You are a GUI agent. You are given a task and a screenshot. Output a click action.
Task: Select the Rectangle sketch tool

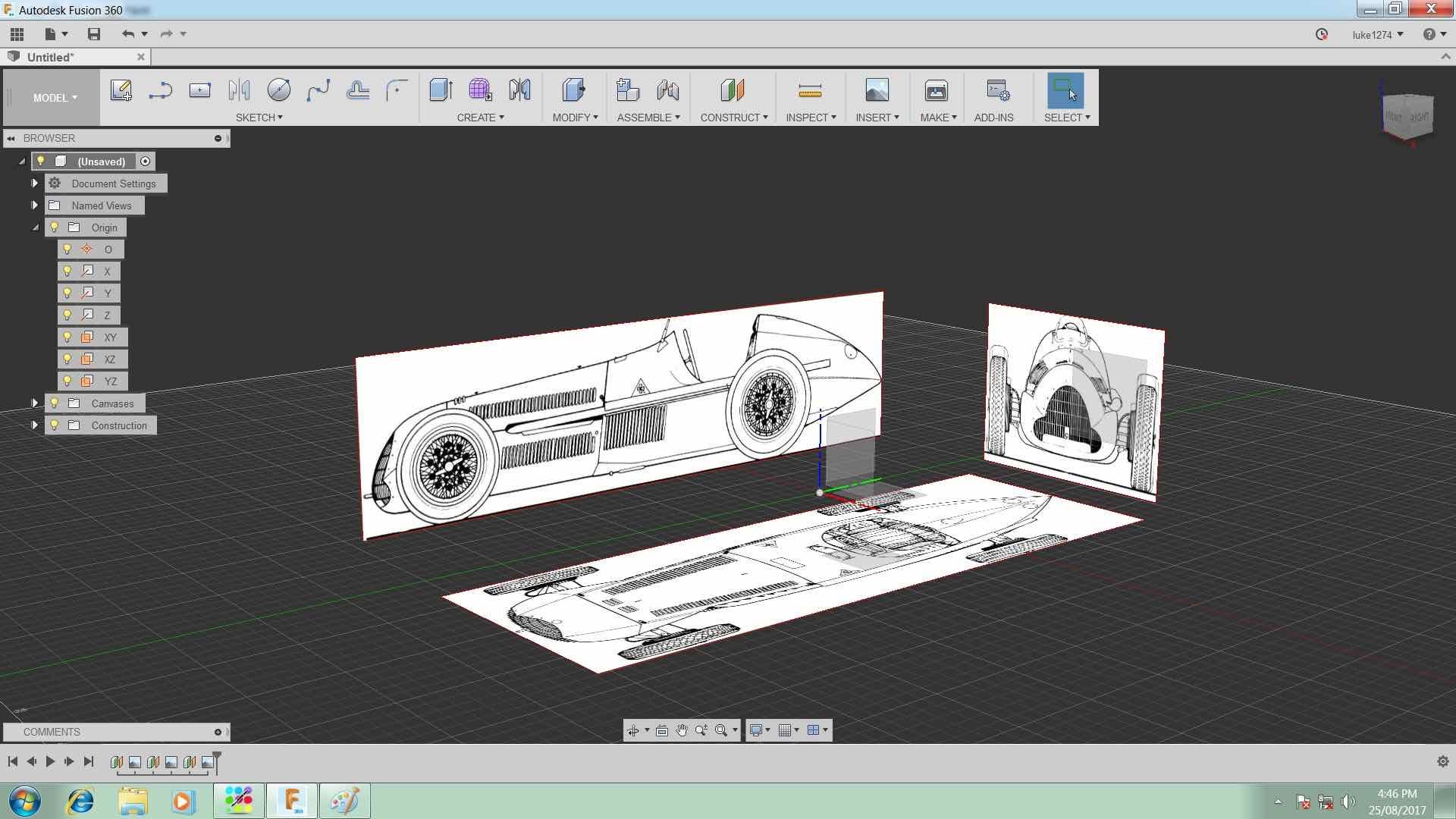[x=199, y=90]
